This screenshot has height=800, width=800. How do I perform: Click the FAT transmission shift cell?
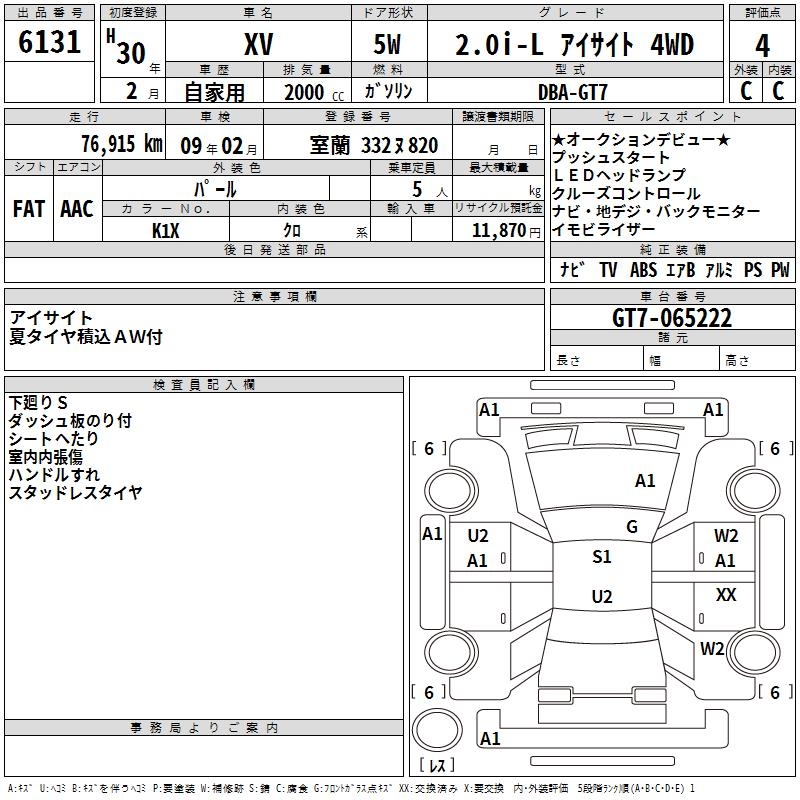pyautogui.click(x=28, y=208)
